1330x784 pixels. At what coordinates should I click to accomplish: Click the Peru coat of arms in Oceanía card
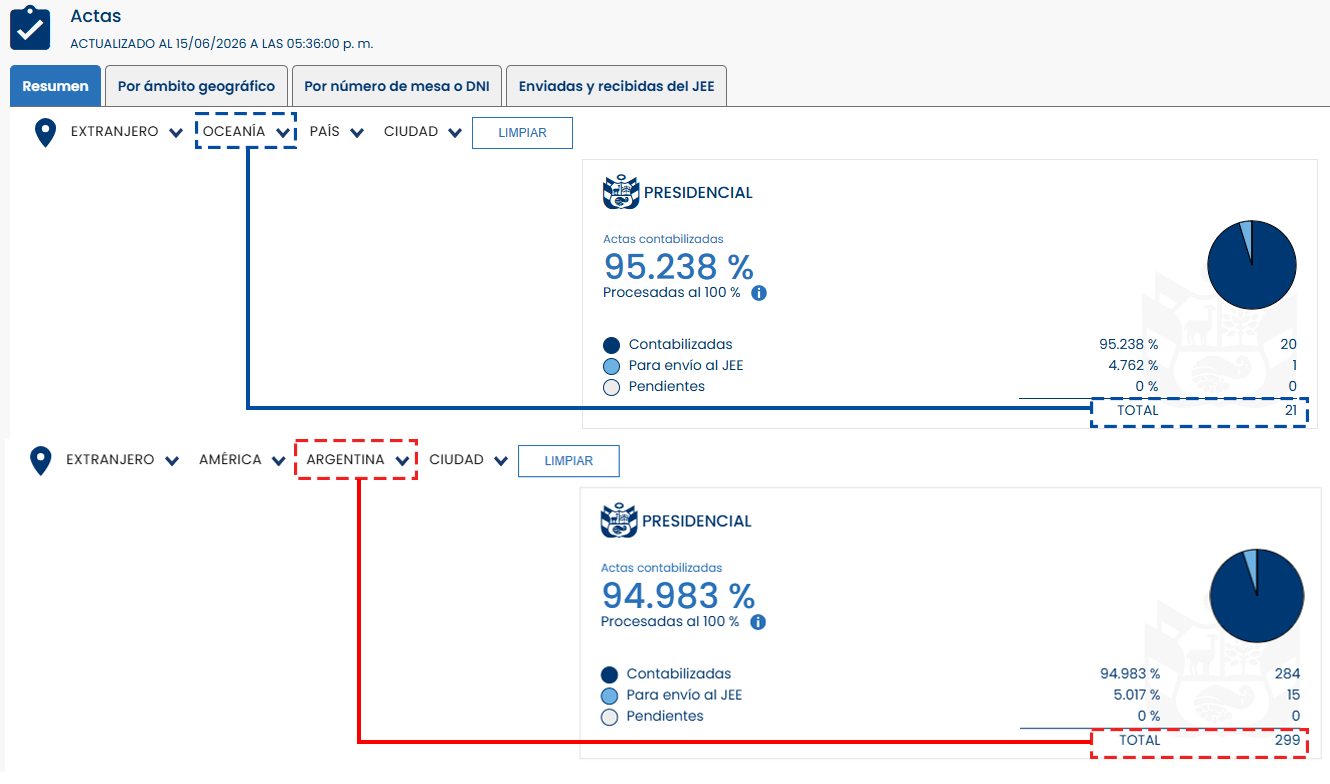point(621,192)
